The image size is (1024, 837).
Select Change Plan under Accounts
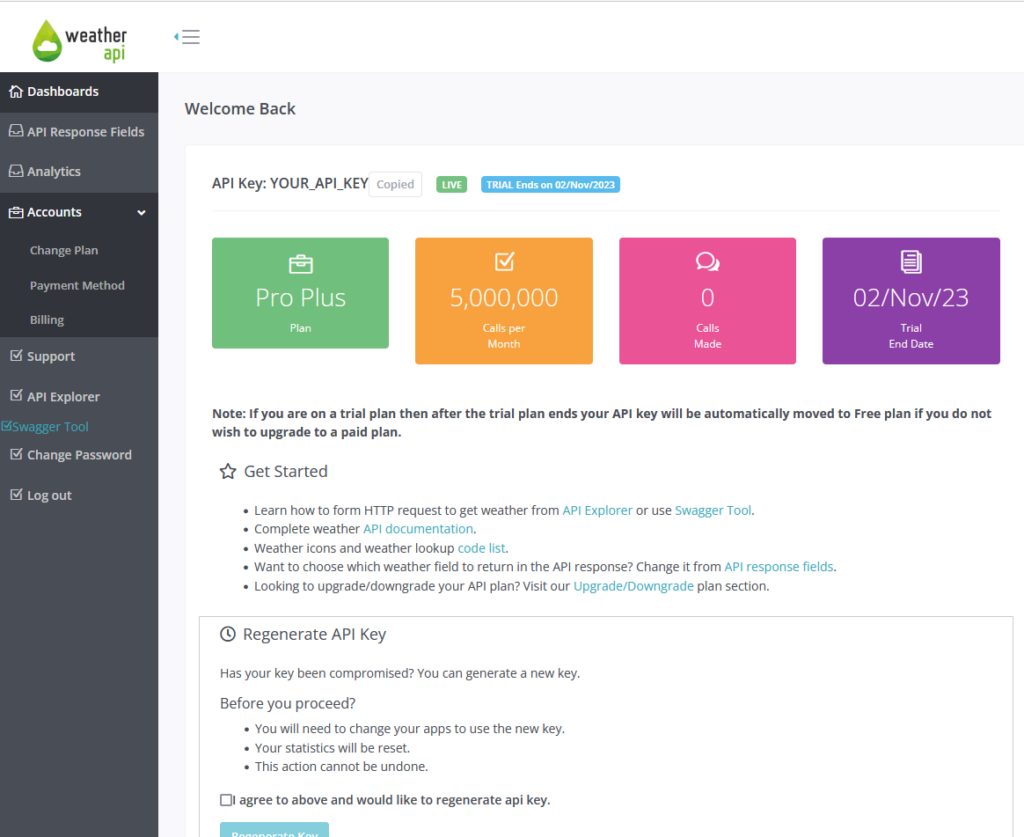64,251
